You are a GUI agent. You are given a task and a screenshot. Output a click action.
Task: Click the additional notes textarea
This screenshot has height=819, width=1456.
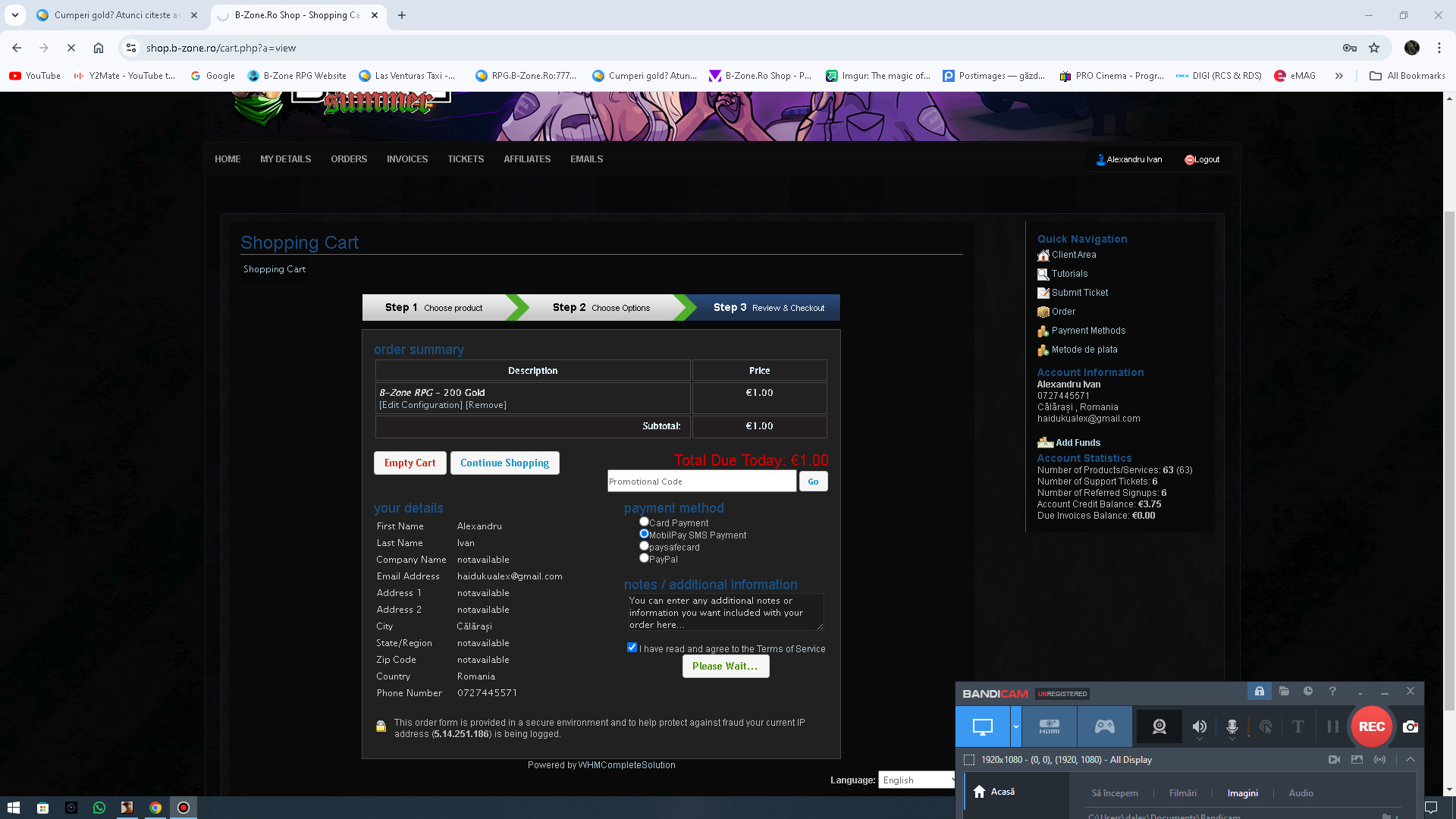pos(725,612)
